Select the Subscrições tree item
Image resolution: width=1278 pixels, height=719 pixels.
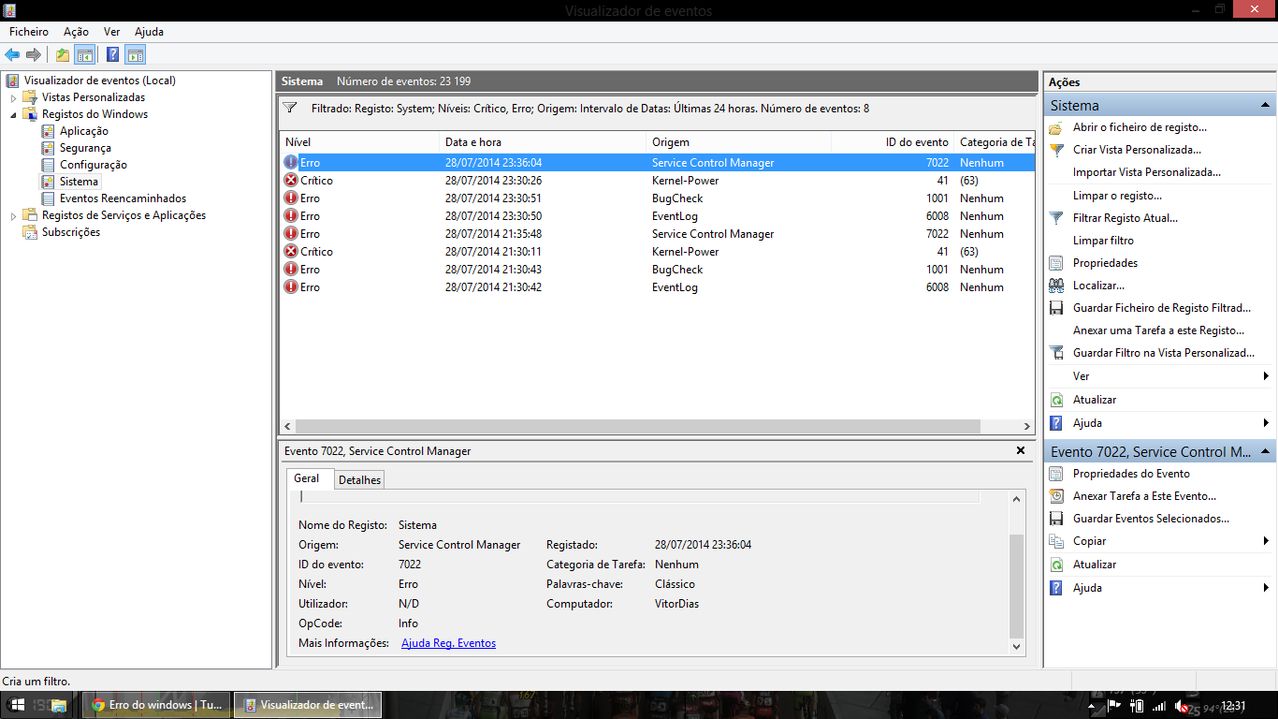point(71,232)
